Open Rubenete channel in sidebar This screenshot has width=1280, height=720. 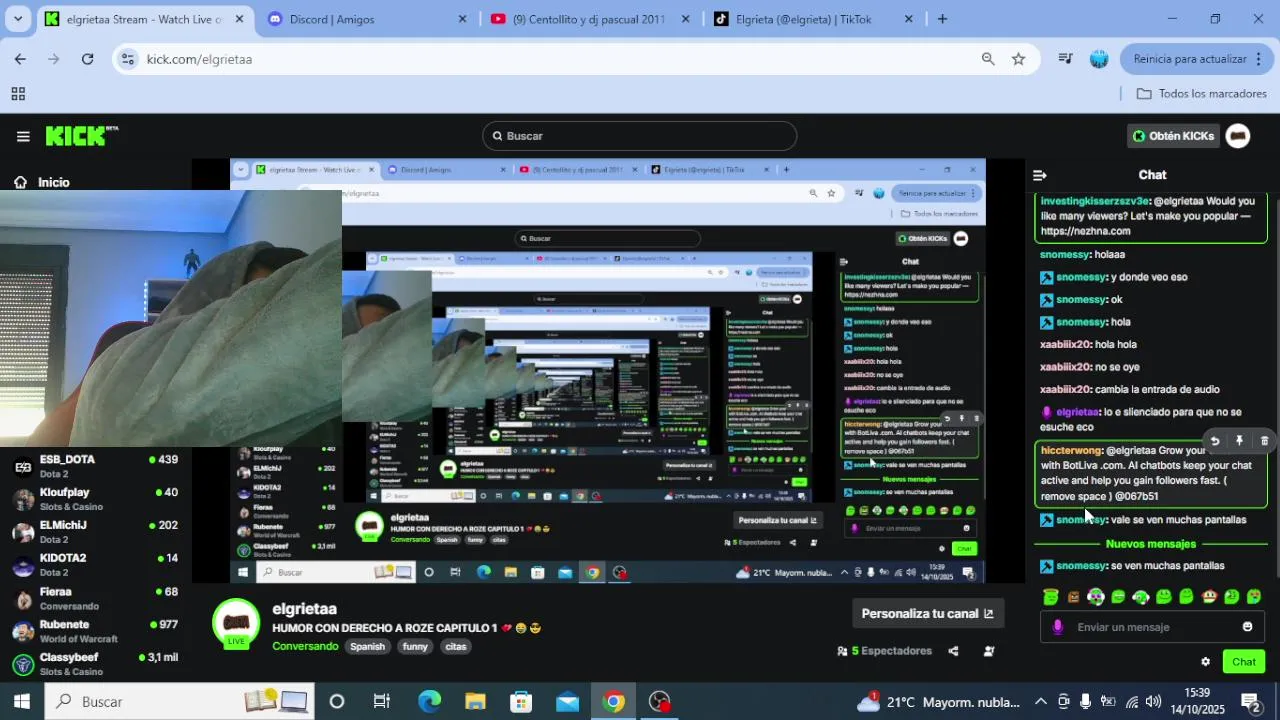[95, 631]
